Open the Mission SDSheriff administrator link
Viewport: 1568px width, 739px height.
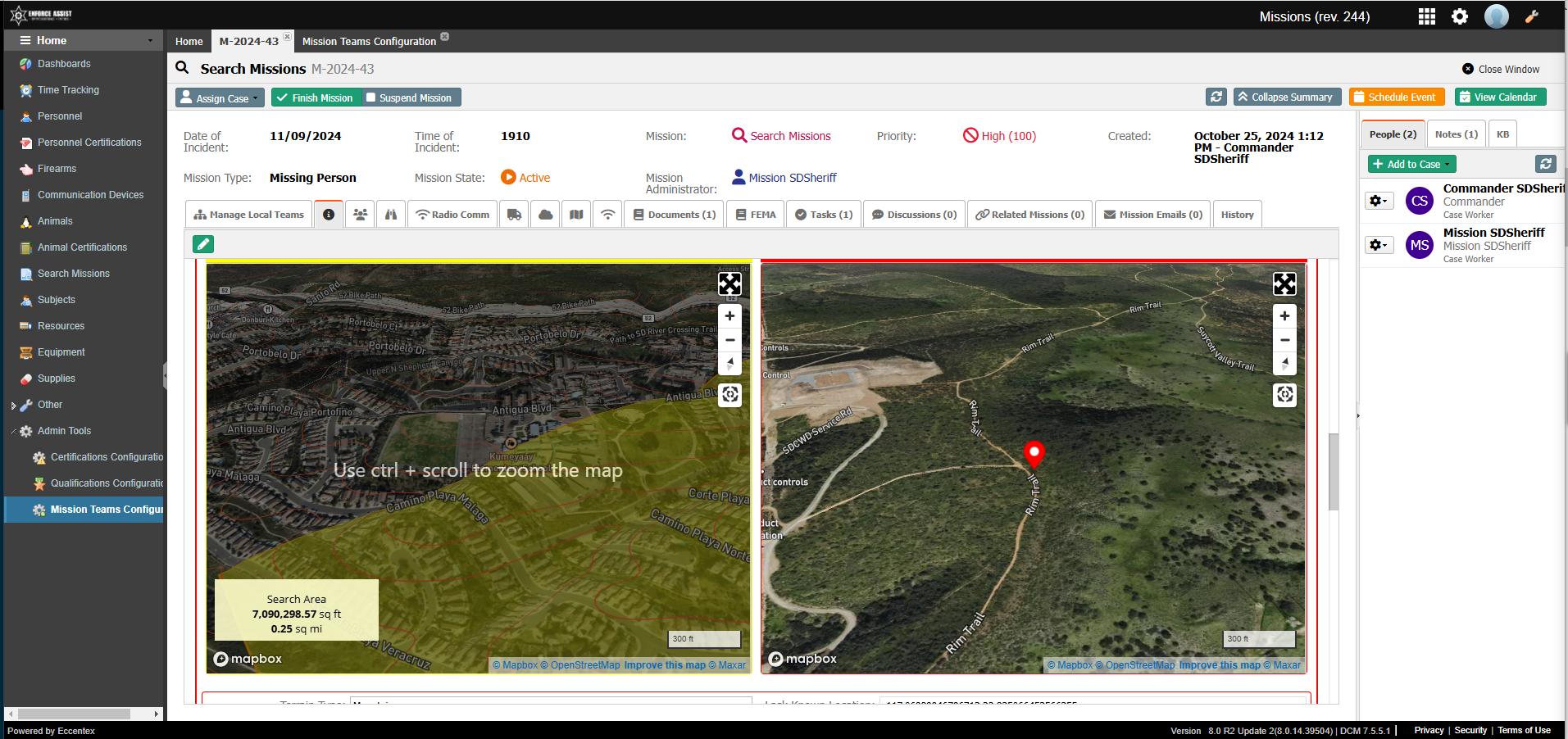click(x=784, y=178)
